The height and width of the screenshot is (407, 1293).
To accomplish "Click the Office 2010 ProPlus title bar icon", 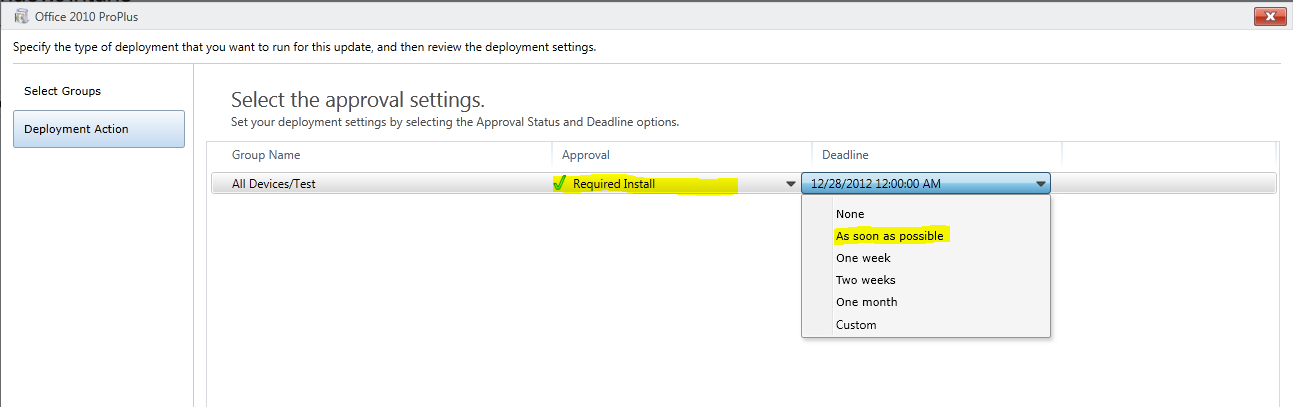I will coord(20,16).
